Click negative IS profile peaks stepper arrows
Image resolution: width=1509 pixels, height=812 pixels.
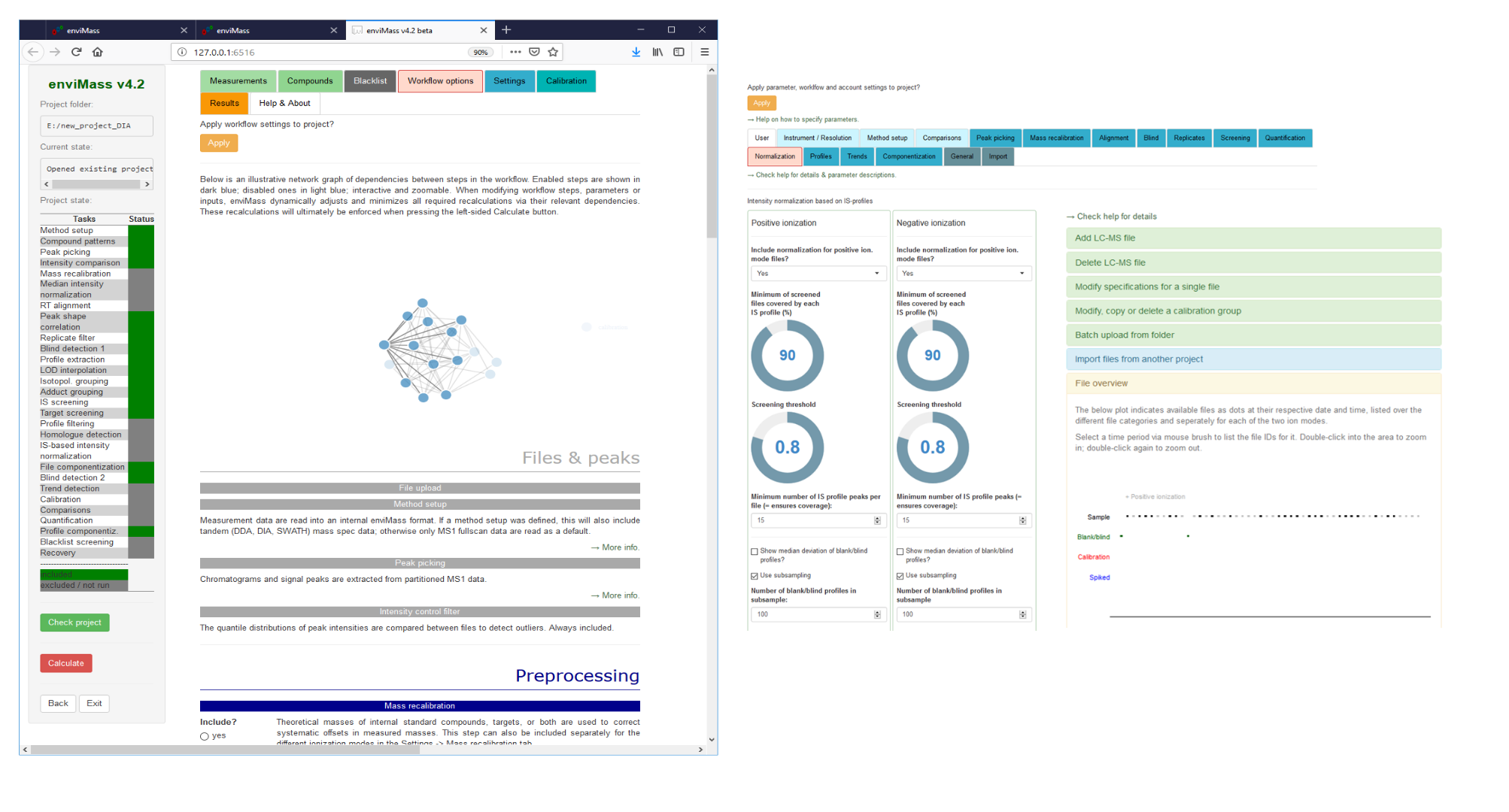(x=1022, y=520)
